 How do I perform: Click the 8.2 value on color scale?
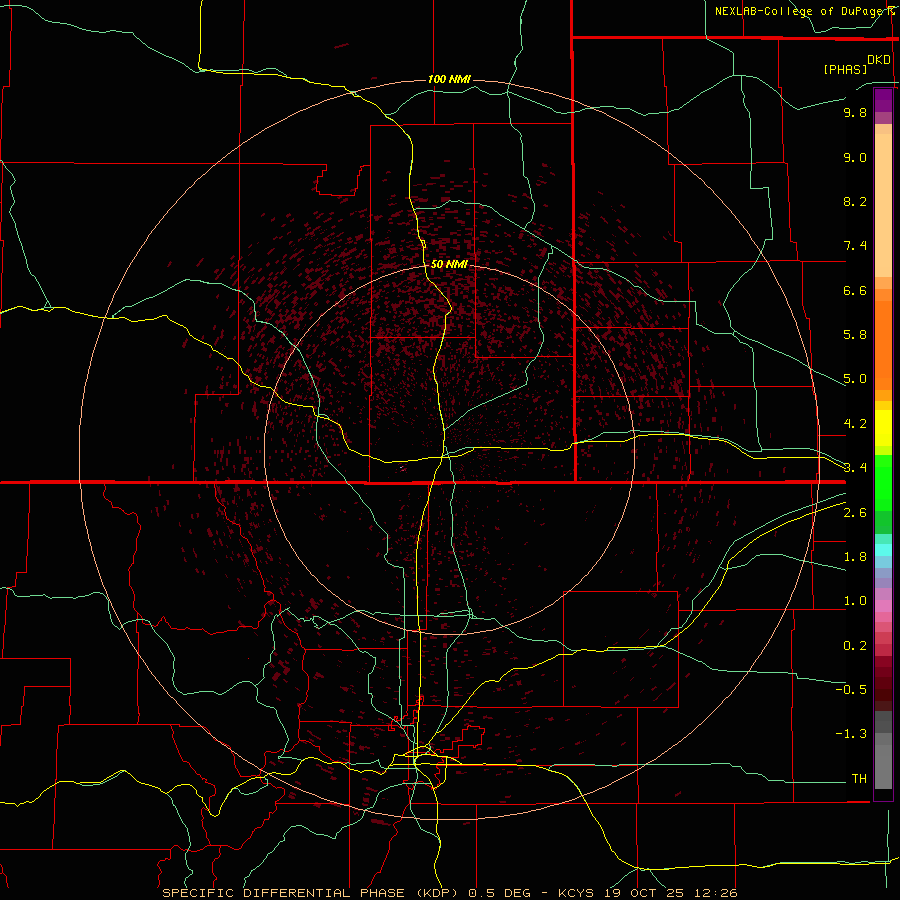(x=855, y=201)
